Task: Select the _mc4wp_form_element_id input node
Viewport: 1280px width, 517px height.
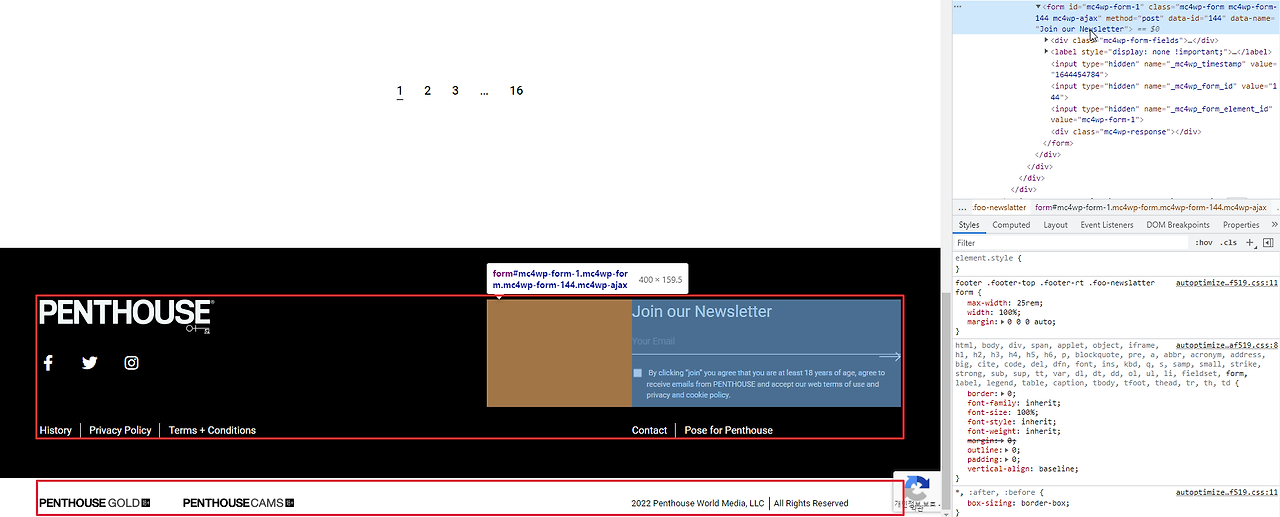Action: click(1161, 114)
